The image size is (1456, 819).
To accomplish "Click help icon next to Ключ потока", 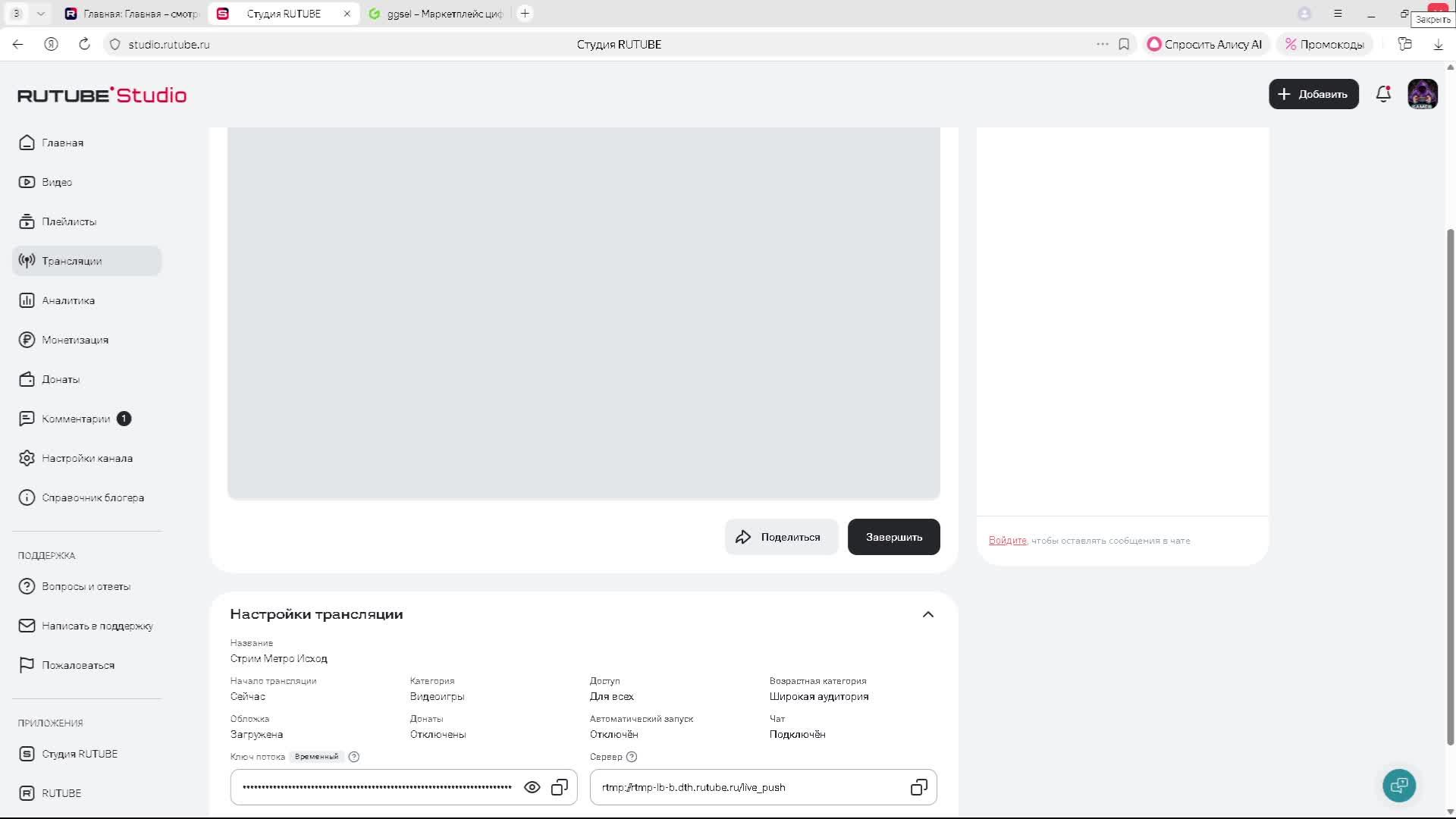I will click(353, 757).
